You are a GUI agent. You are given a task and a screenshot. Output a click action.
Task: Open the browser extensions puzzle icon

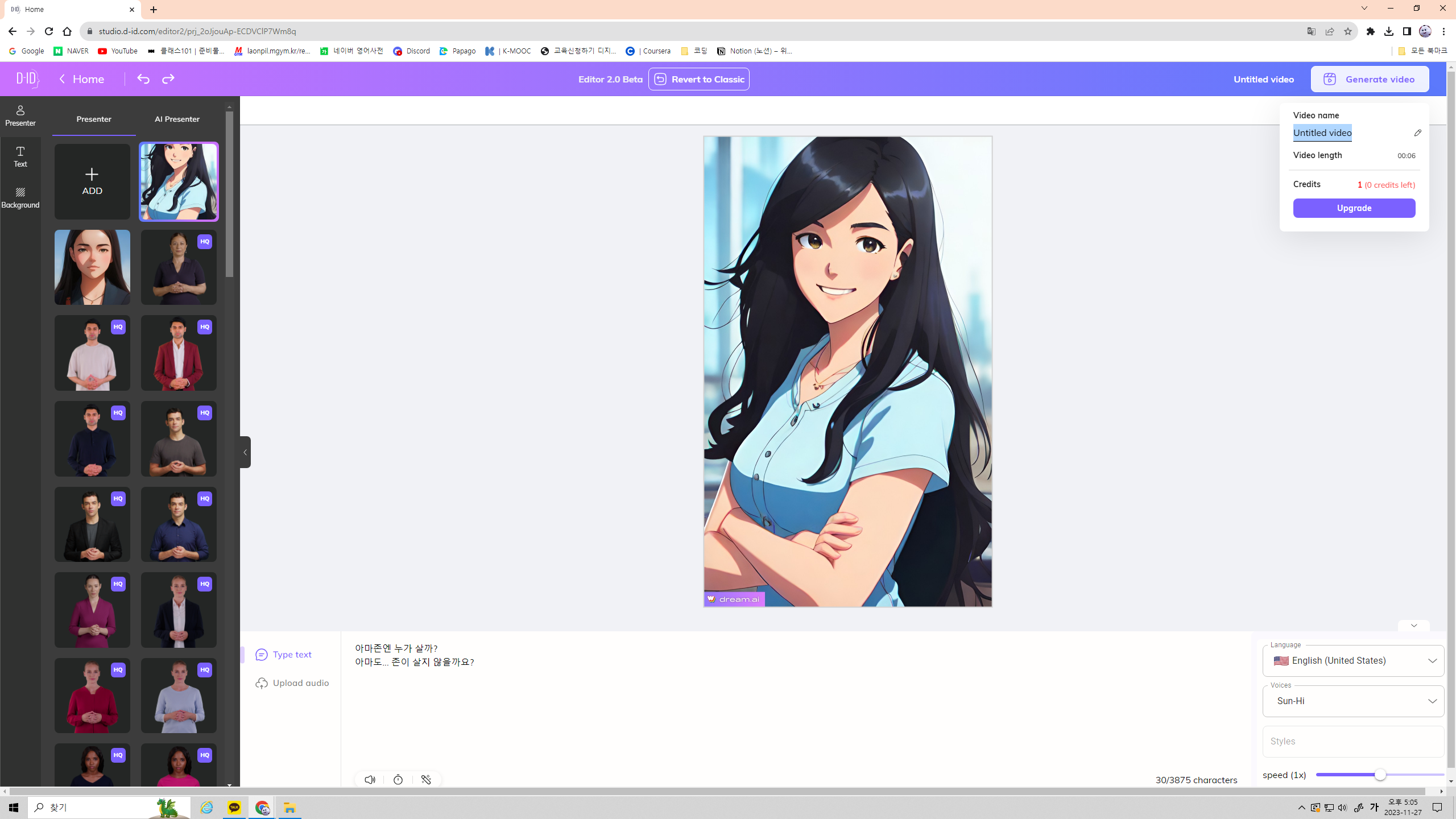click(x=1371, y=31)
